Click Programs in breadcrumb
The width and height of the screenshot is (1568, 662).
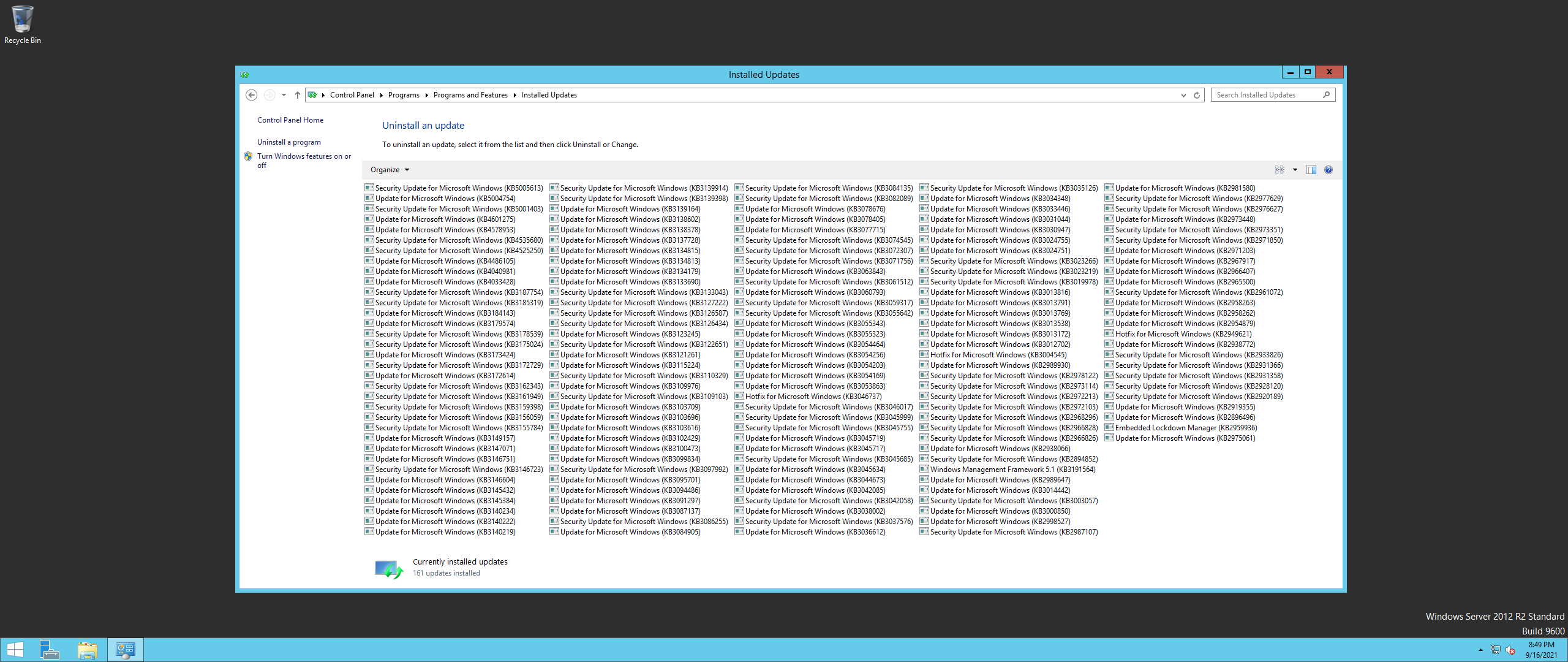404,95
